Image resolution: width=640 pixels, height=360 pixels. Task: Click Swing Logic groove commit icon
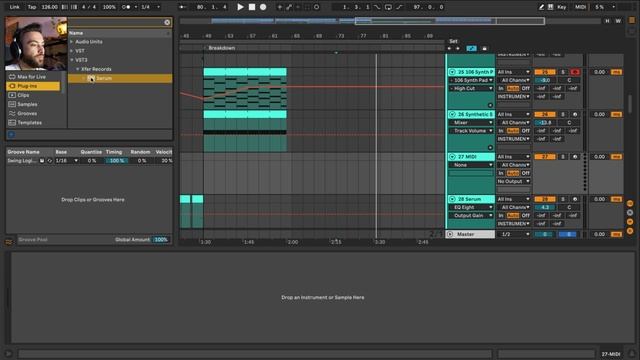49,161
